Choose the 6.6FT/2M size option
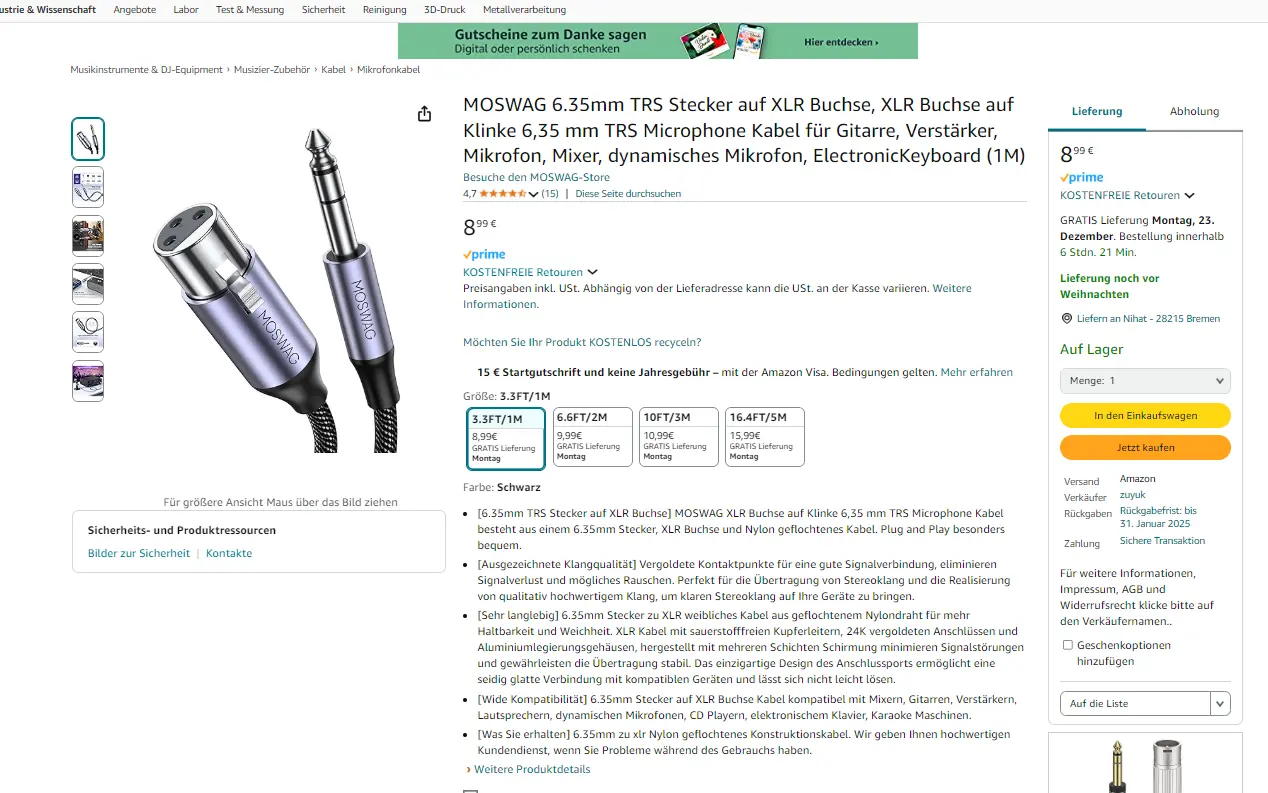This screenshot has width=1268, height=793. tap(593, 437)
